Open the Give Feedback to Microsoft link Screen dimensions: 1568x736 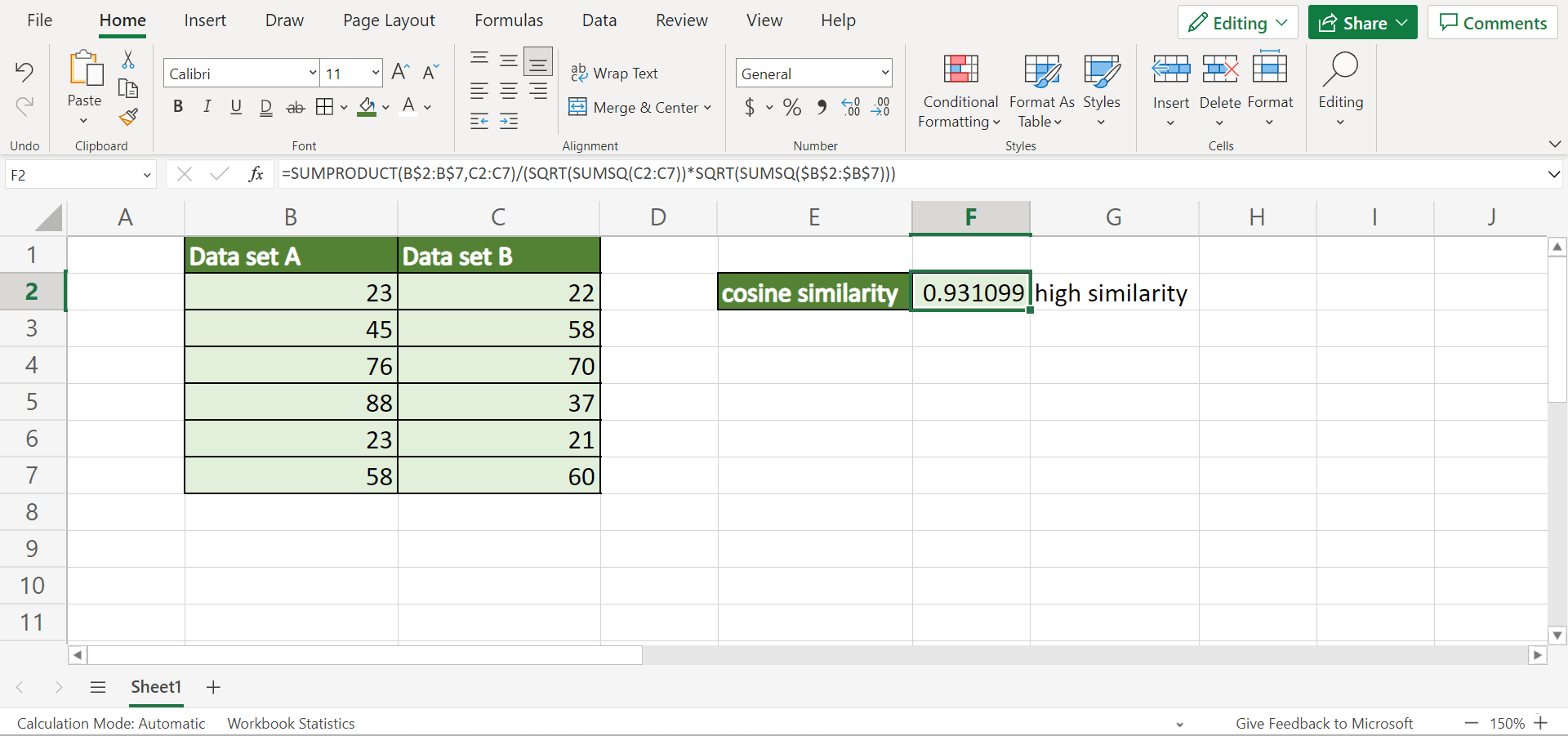[1325, 722]
